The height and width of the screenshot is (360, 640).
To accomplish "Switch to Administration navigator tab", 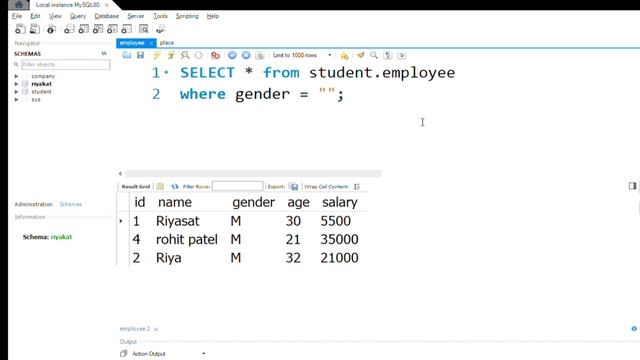I will point(33,204).
